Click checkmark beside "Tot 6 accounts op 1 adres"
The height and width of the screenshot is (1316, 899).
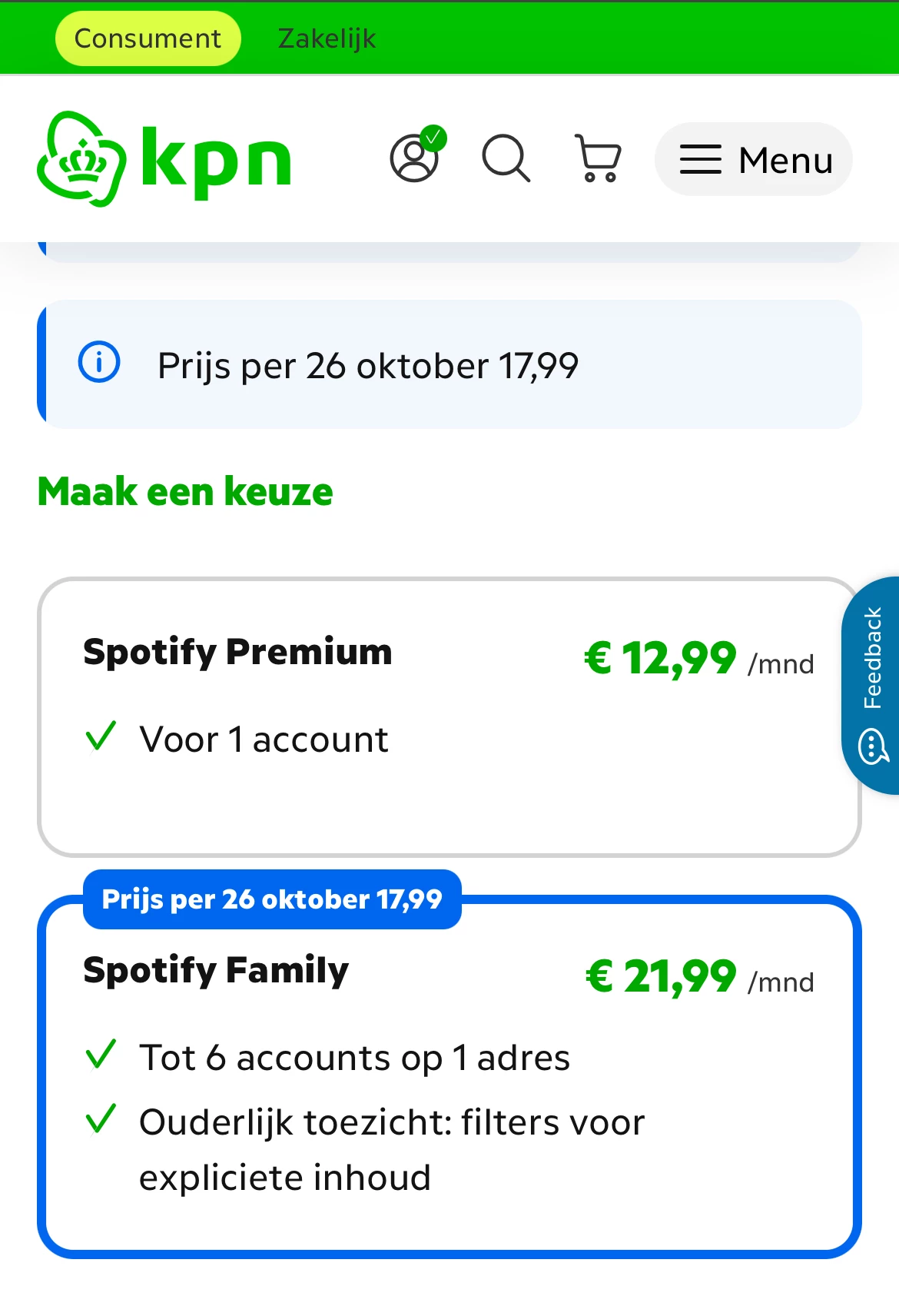101,1055
